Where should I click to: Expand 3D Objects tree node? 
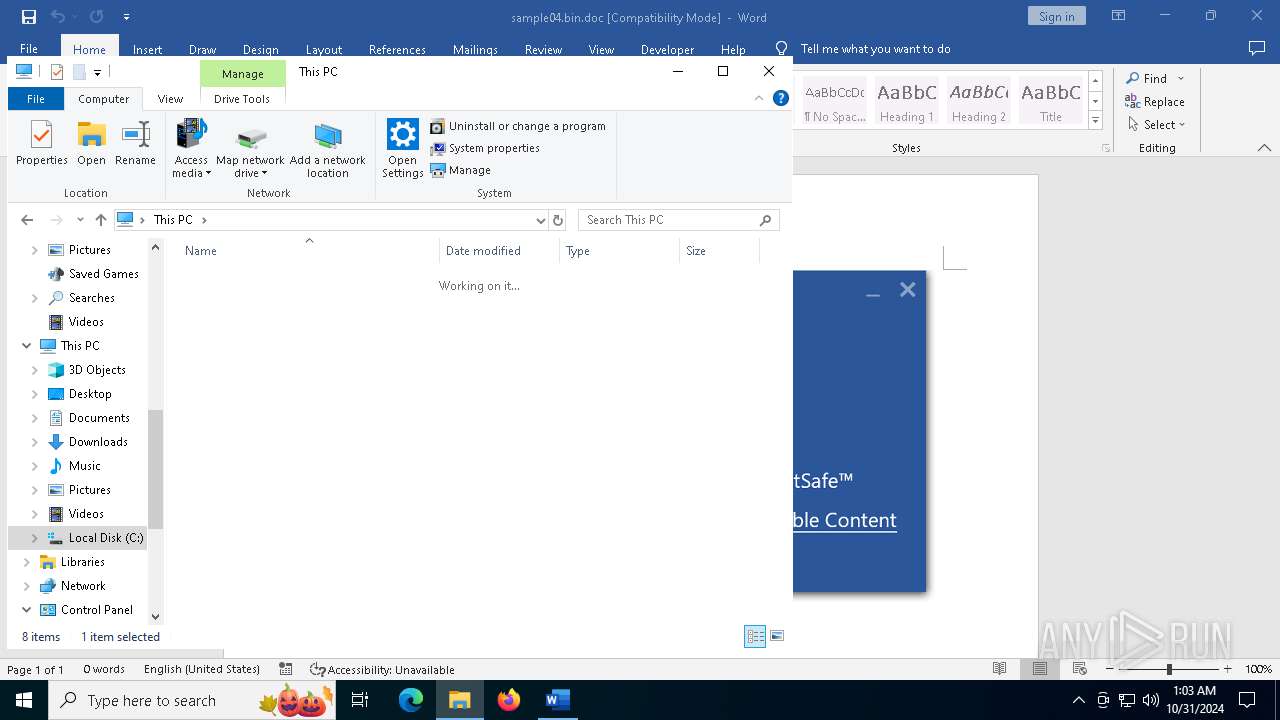point(35,370)
